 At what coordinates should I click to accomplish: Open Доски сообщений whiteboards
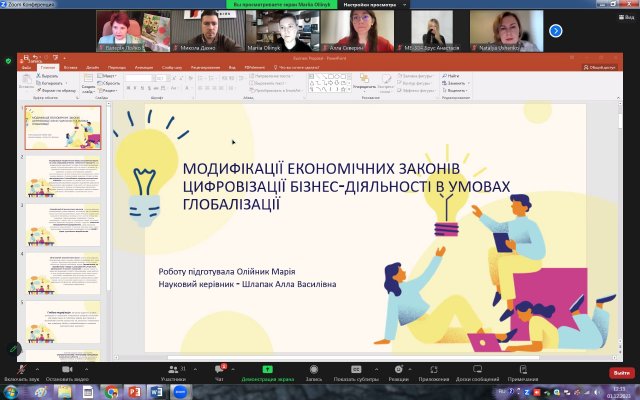pyautogui.click(x=477, y=370)
